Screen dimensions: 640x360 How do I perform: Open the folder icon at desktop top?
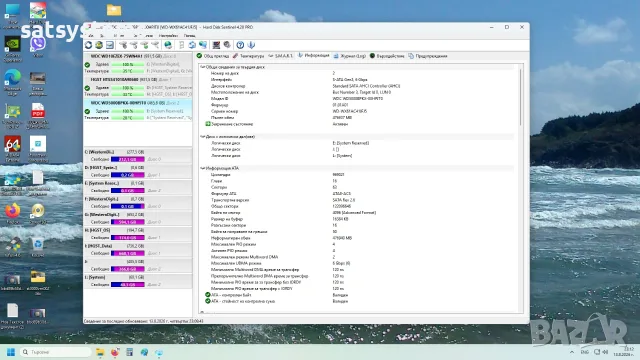(114, 10)
